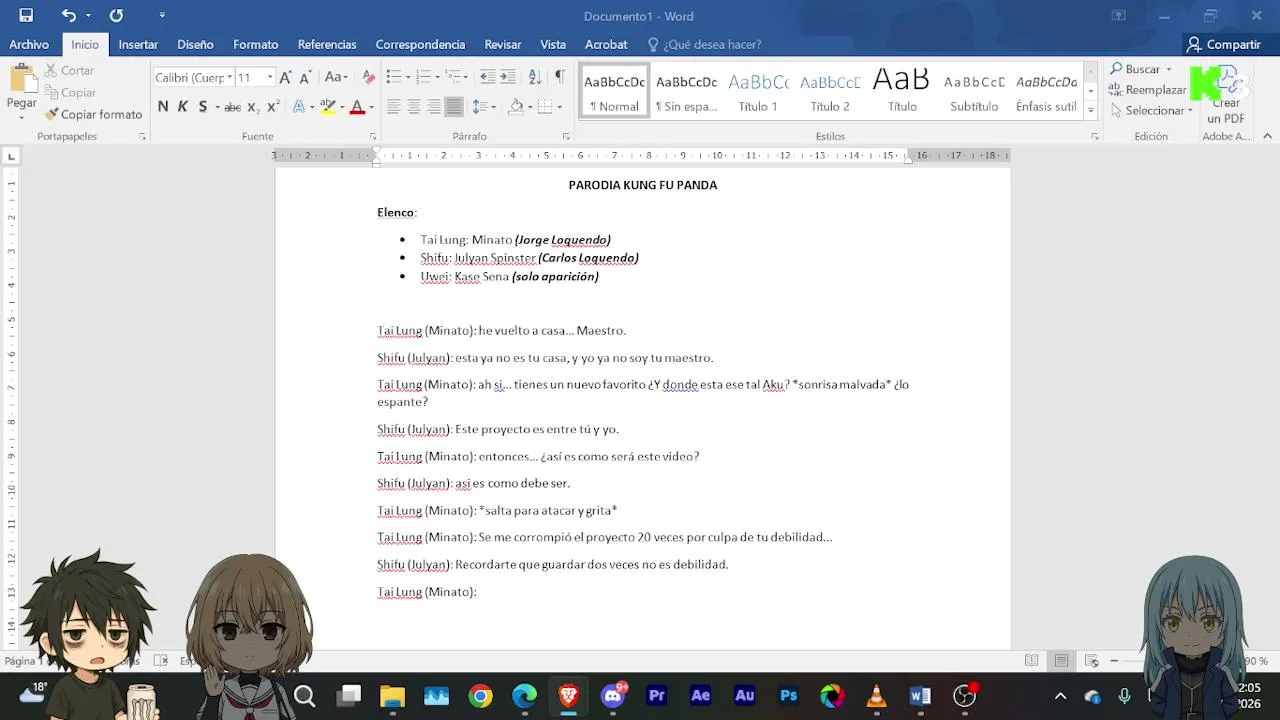Apply paragraph shading with the paint bucket
This screenshot has height=720, width=1280.
(x=516, y=107)
